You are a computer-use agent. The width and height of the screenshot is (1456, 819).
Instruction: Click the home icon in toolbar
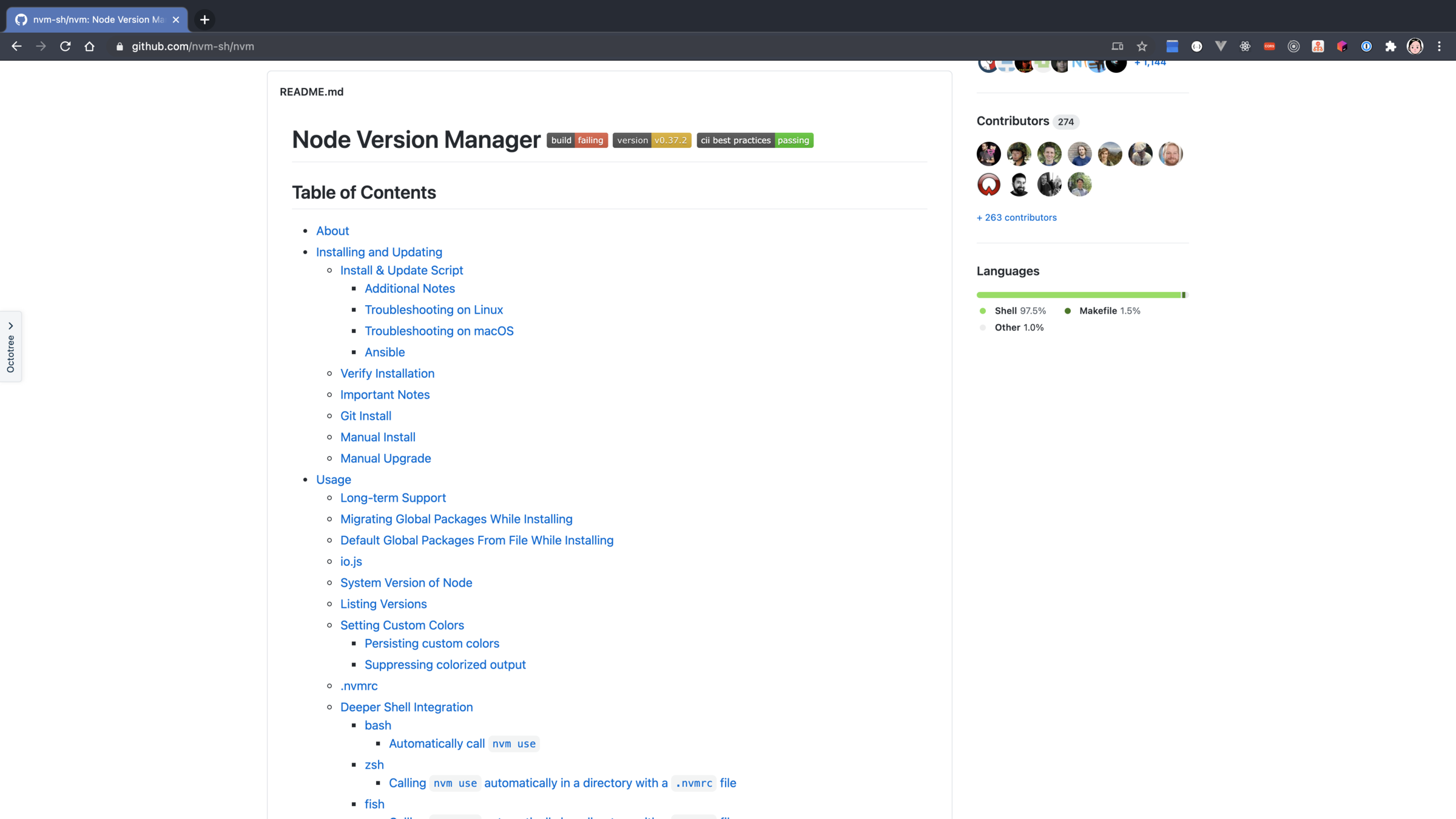click(89, 46)
